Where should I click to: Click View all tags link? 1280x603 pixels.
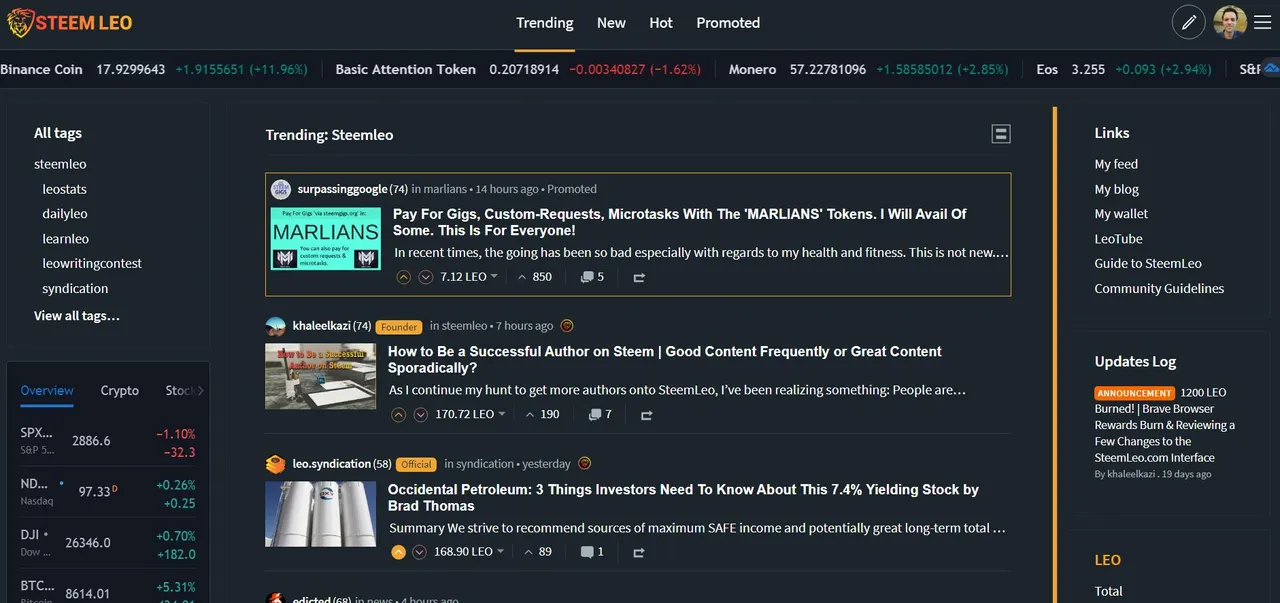click(x=77, y=316)
